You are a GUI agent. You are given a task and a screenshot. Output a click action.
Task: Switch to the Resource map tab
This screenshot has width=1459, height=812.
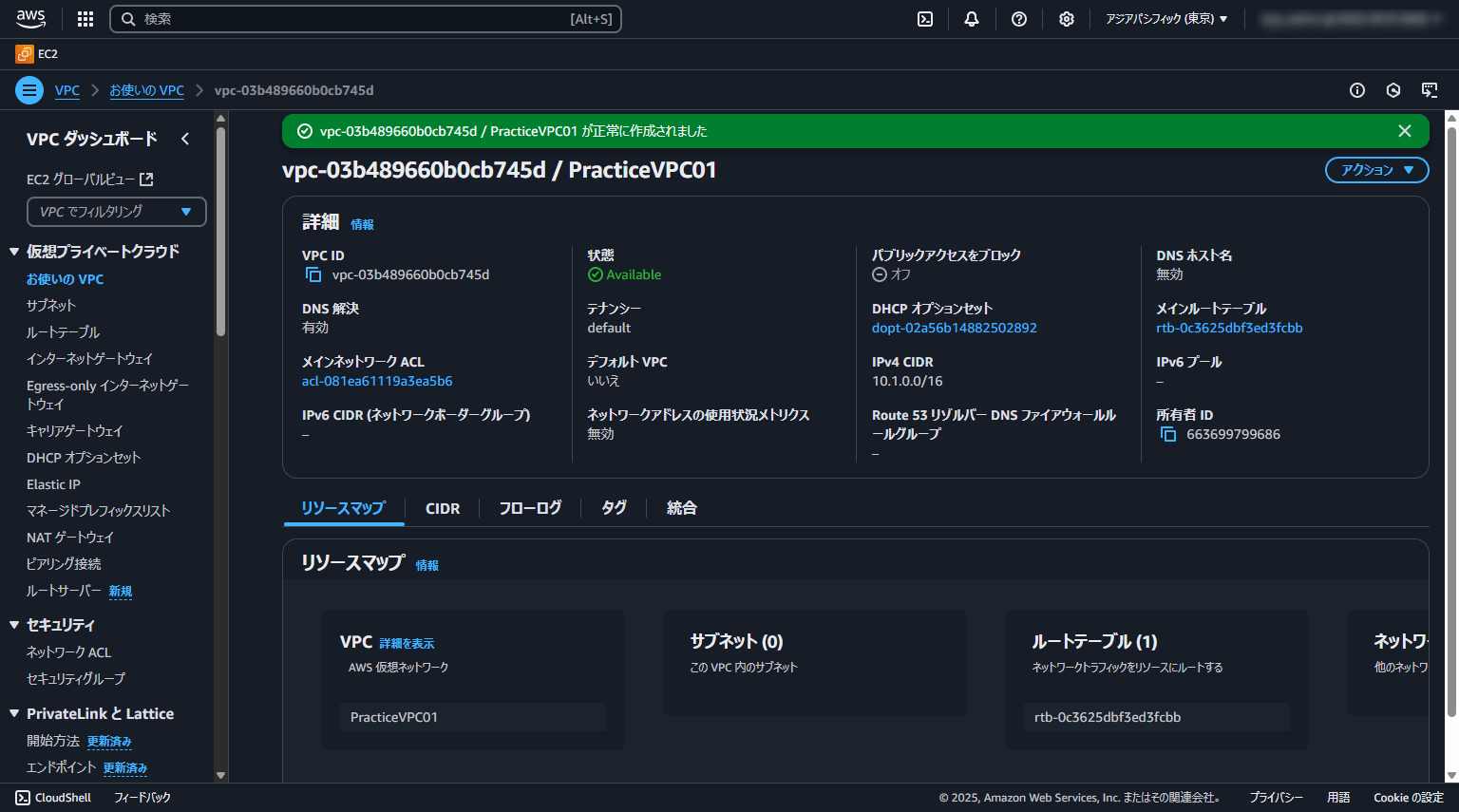coord(343,508)
